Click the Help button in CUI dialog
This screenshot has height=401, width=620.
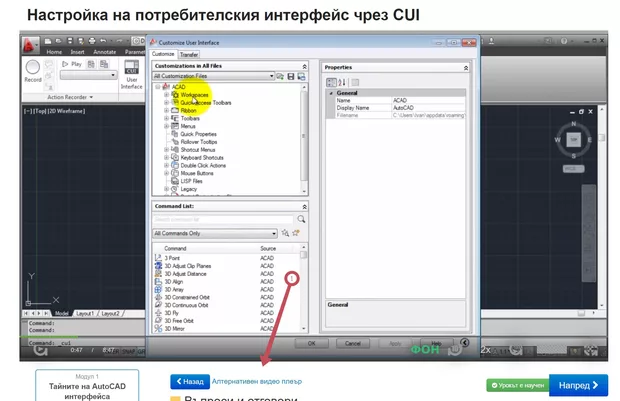pyautogui.click(x=436, y=343)
